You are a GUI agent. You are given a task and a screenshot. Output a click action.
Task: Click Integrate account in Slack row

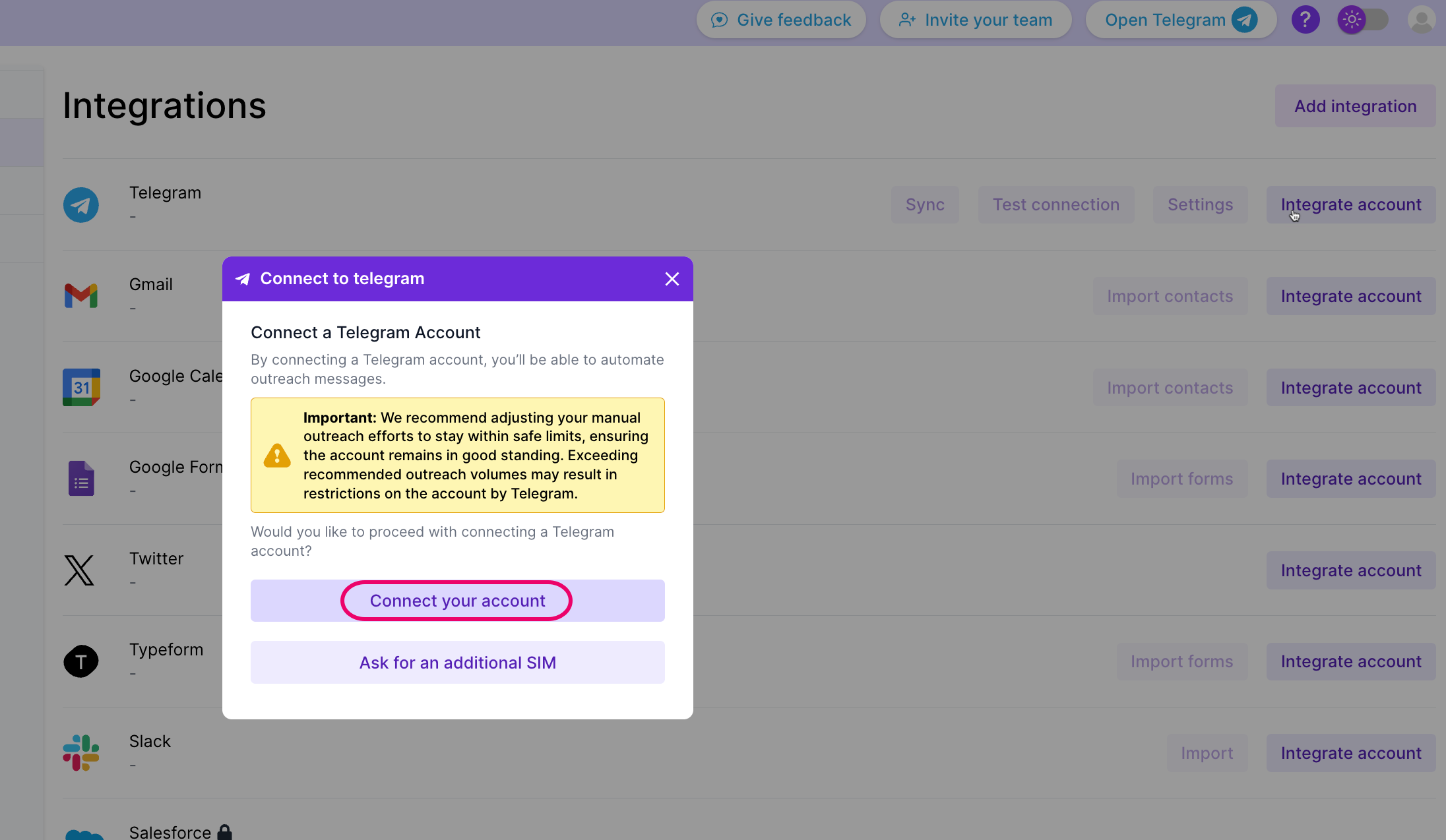coord(1351,753)
